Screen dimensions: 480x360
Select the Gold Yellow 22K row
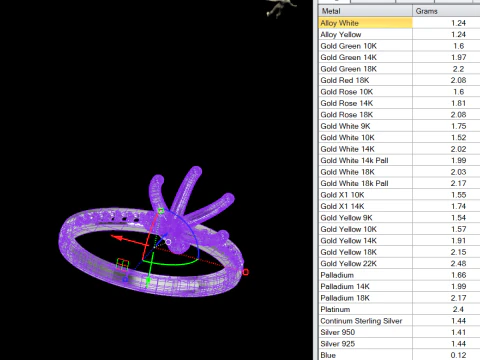pyautogui.click(x=399, y=263)
